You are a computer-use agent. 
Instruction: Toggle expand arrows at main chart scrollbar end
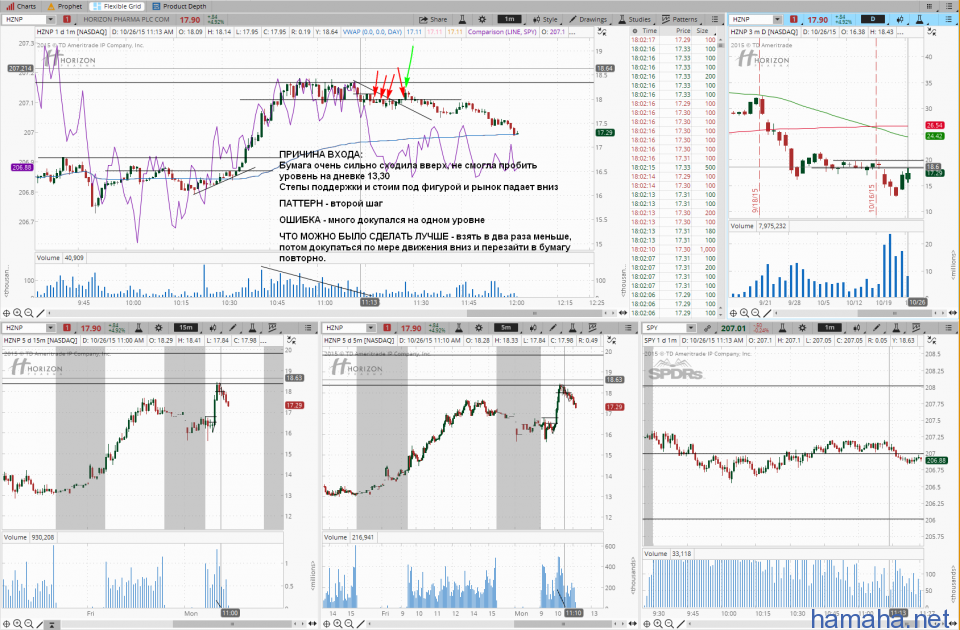(623, 313)
